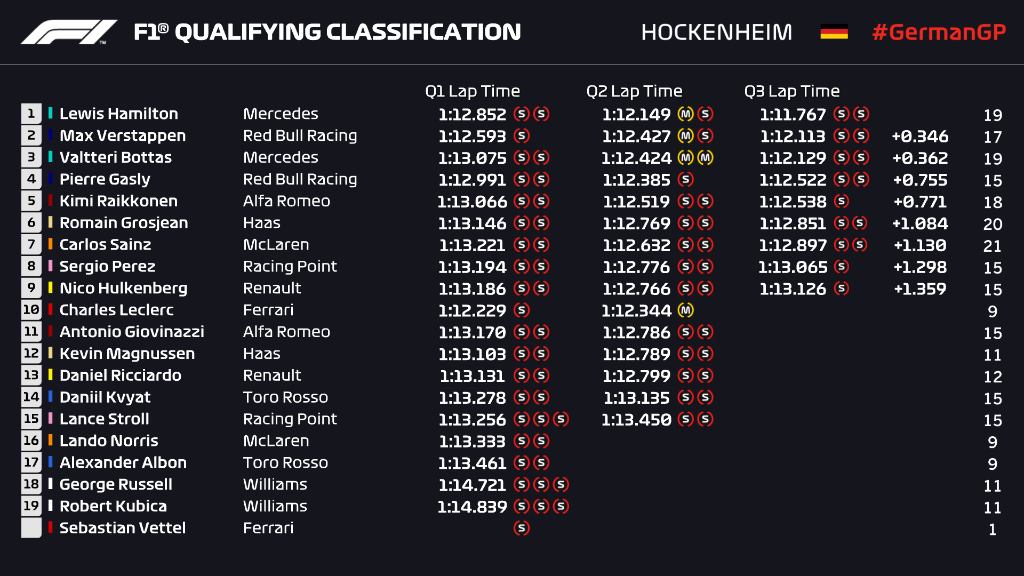Click Vettel's red Ferrari color bar
Image resolution: width=1024 pixels, height=576 pixels.
tap(50, 528)
